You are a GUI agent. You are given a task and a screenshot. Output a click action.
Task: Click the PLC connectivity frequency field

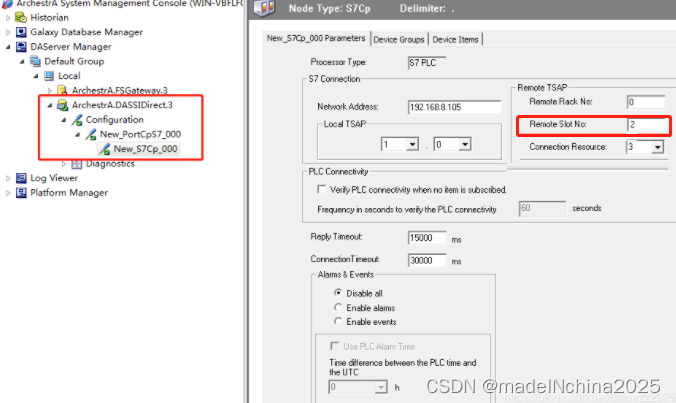542,208
